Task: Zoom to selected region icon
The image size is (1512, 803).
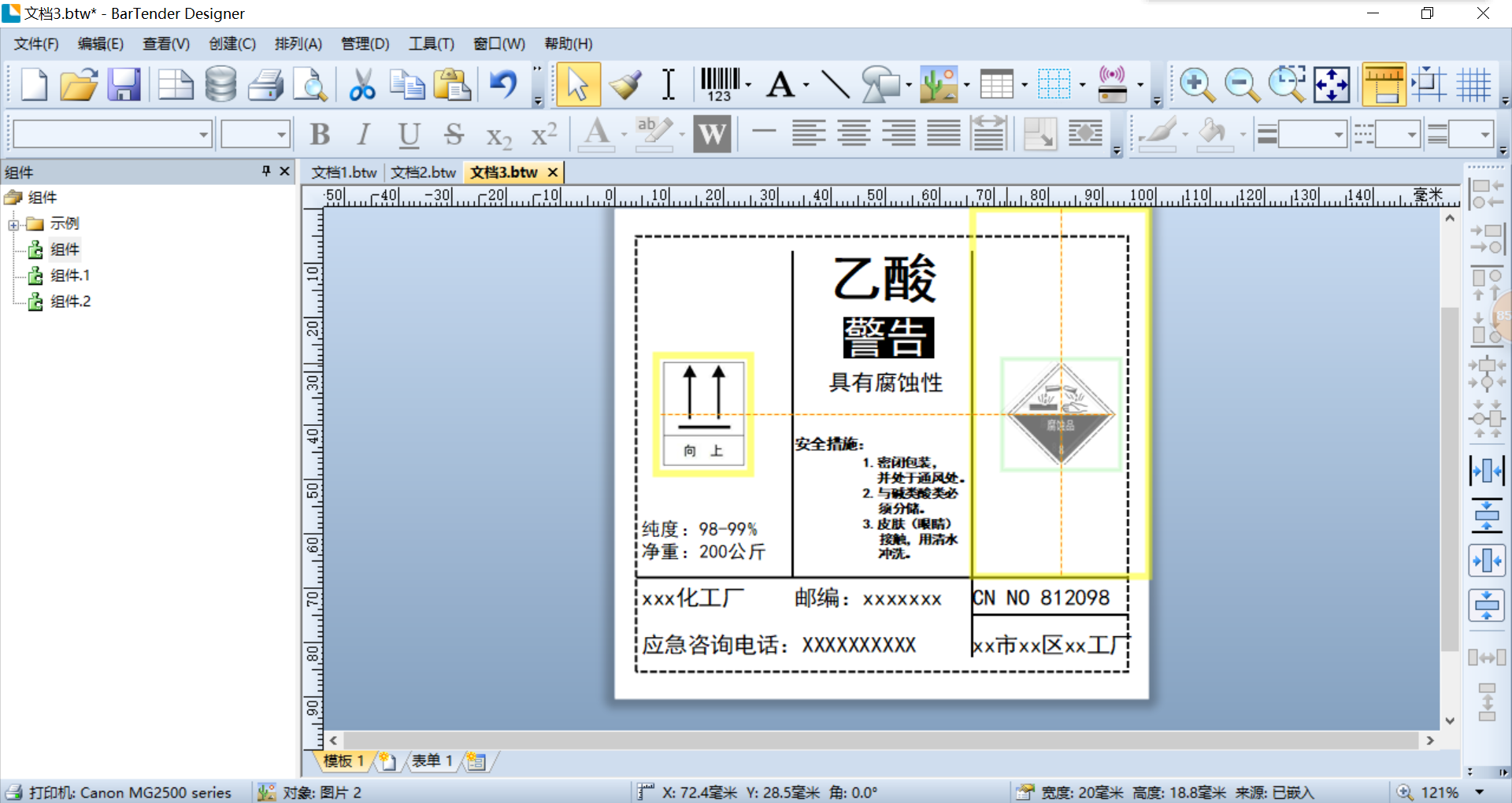Action: click(1287, 84)
